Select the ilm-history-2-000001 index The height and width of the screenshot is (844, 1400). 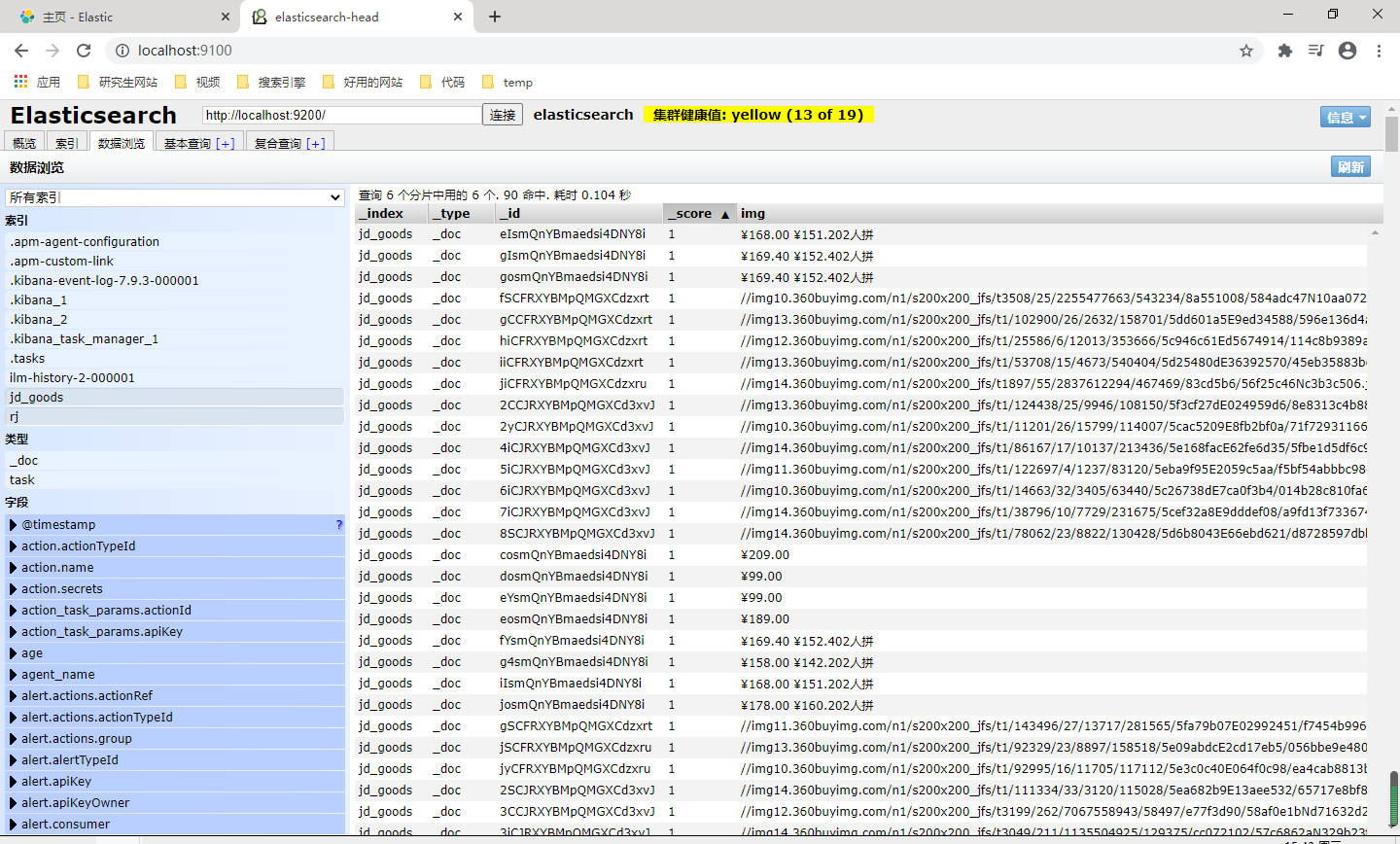click(x=175, y=378)
